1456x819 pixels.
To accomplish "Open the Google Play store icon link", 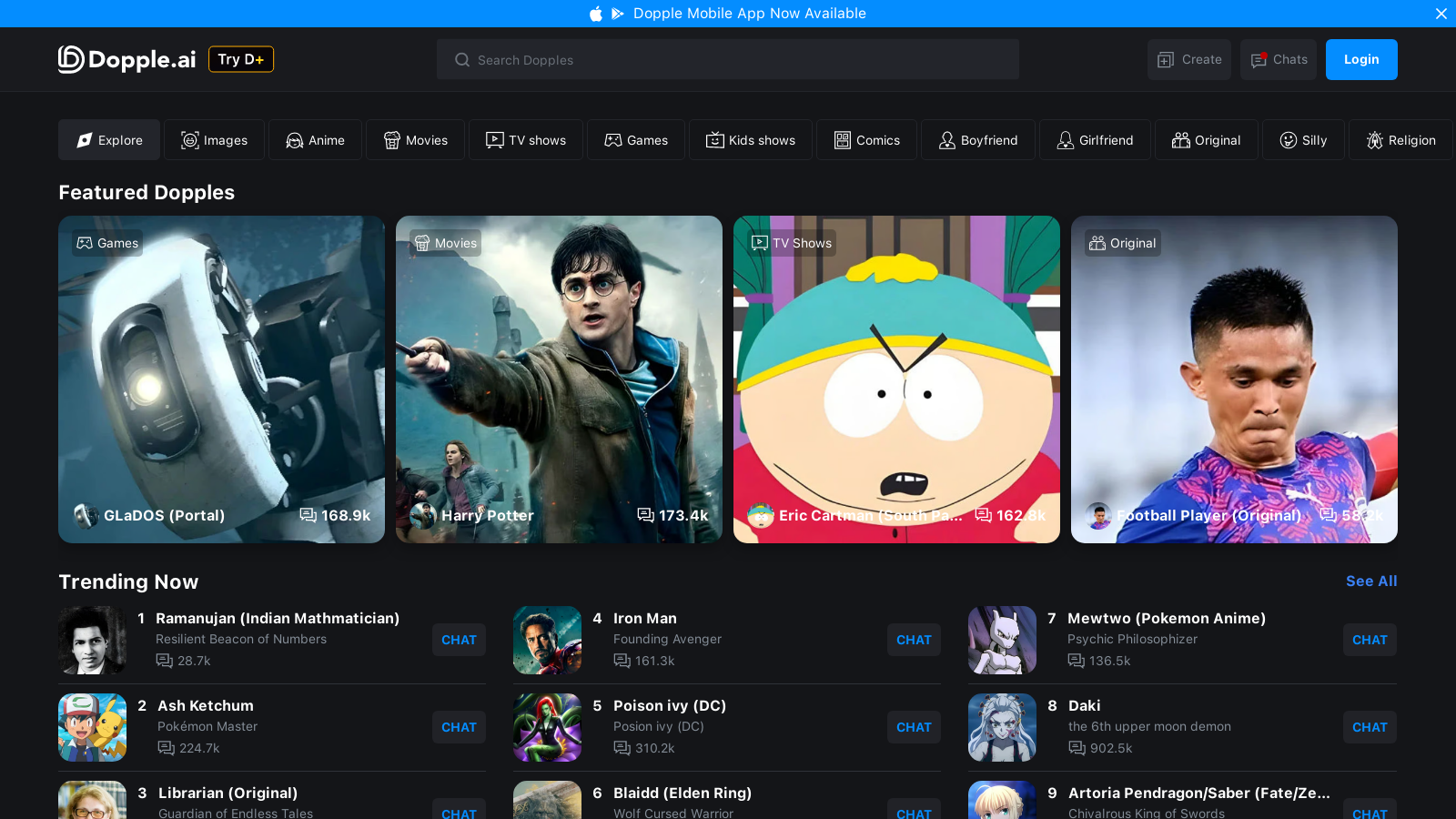I will pyautogui.click(x=618, y=14).
